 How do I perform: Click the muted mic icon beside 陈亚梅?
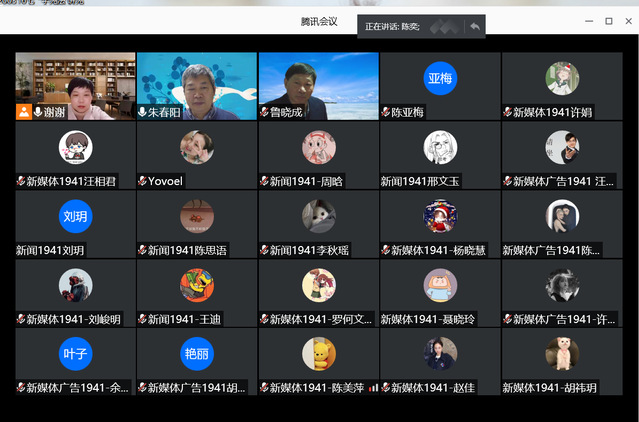click(x=386, y=113)
